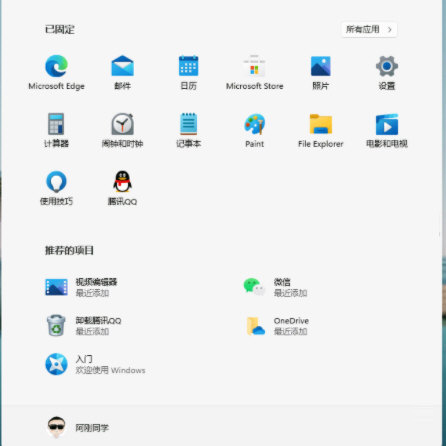This screenshot has width=446, height=446.
Task: Launch 腾讯QQ penguin app
Action: 122,188
